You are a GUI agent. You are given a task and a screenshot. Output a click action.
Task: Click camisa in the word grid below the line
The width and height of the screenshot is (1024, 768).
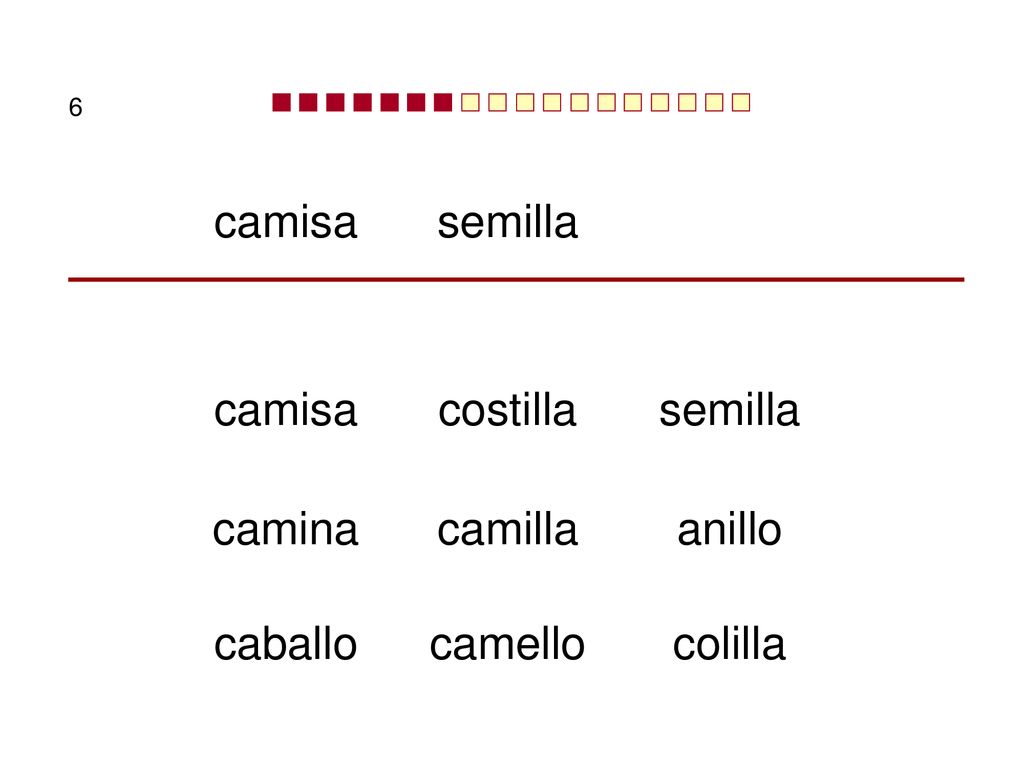click(285, 410)
